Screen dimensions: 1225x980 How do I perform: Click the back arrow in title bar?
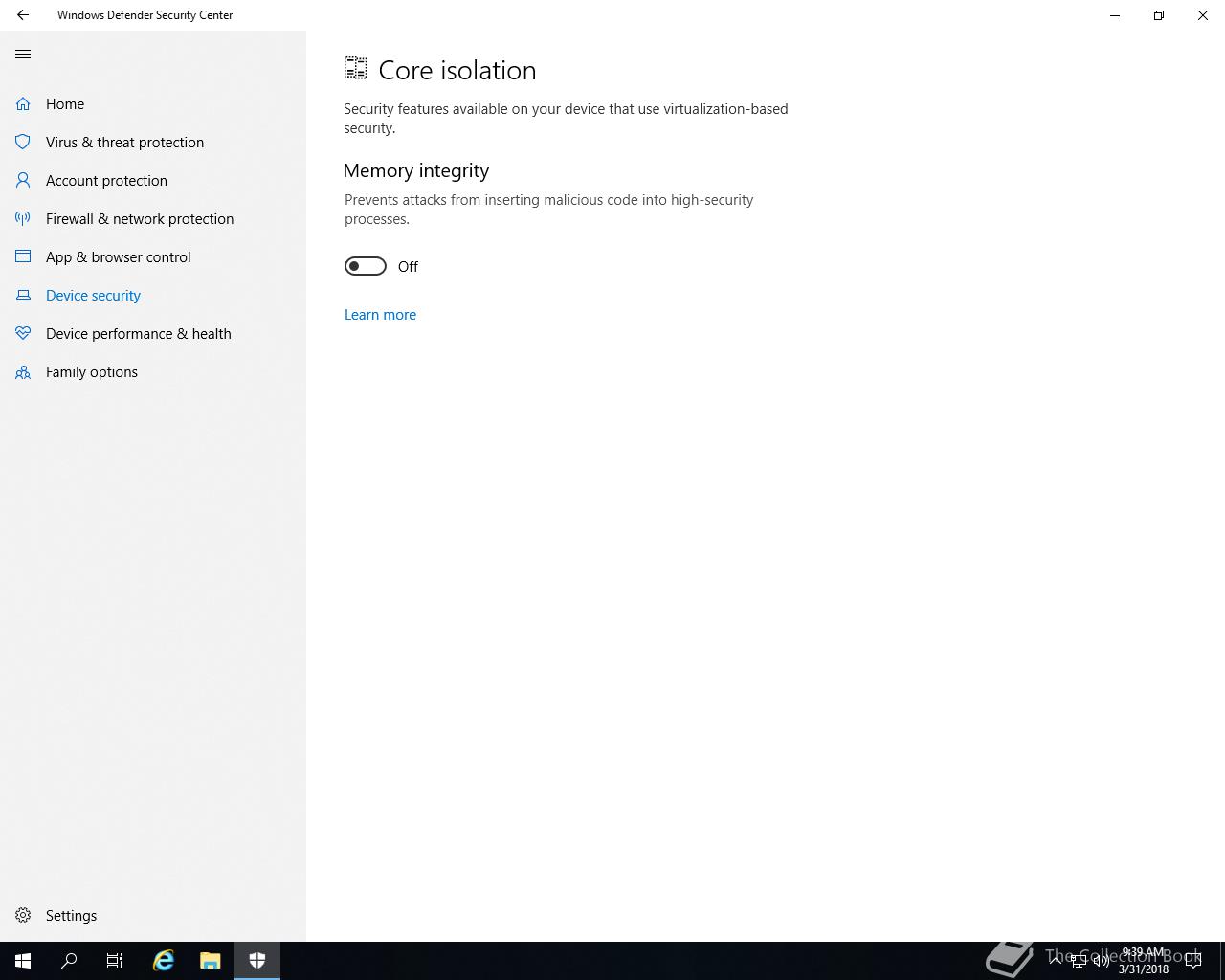point(23,15)
